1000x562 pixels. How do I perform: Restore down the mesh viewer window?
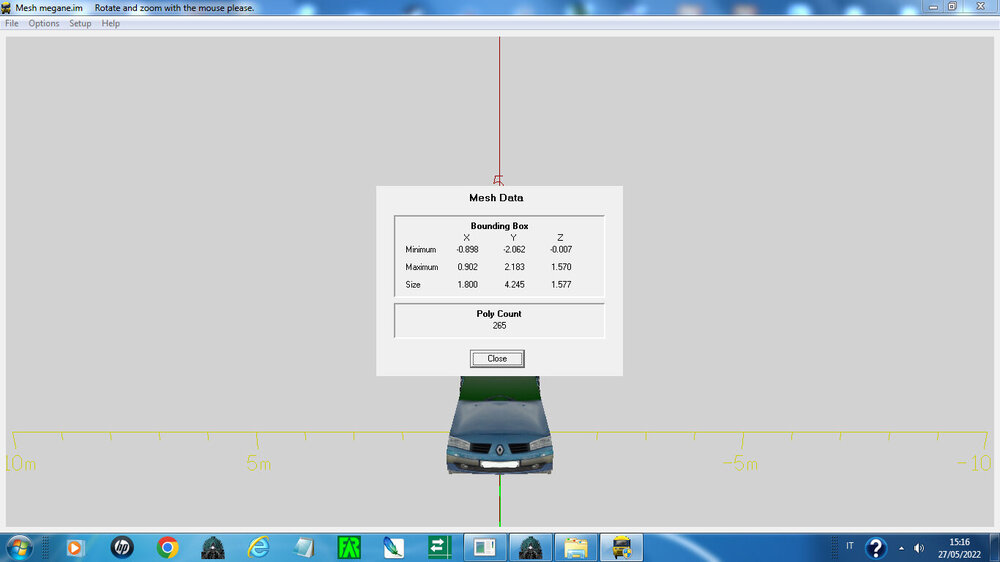point(952,7)
